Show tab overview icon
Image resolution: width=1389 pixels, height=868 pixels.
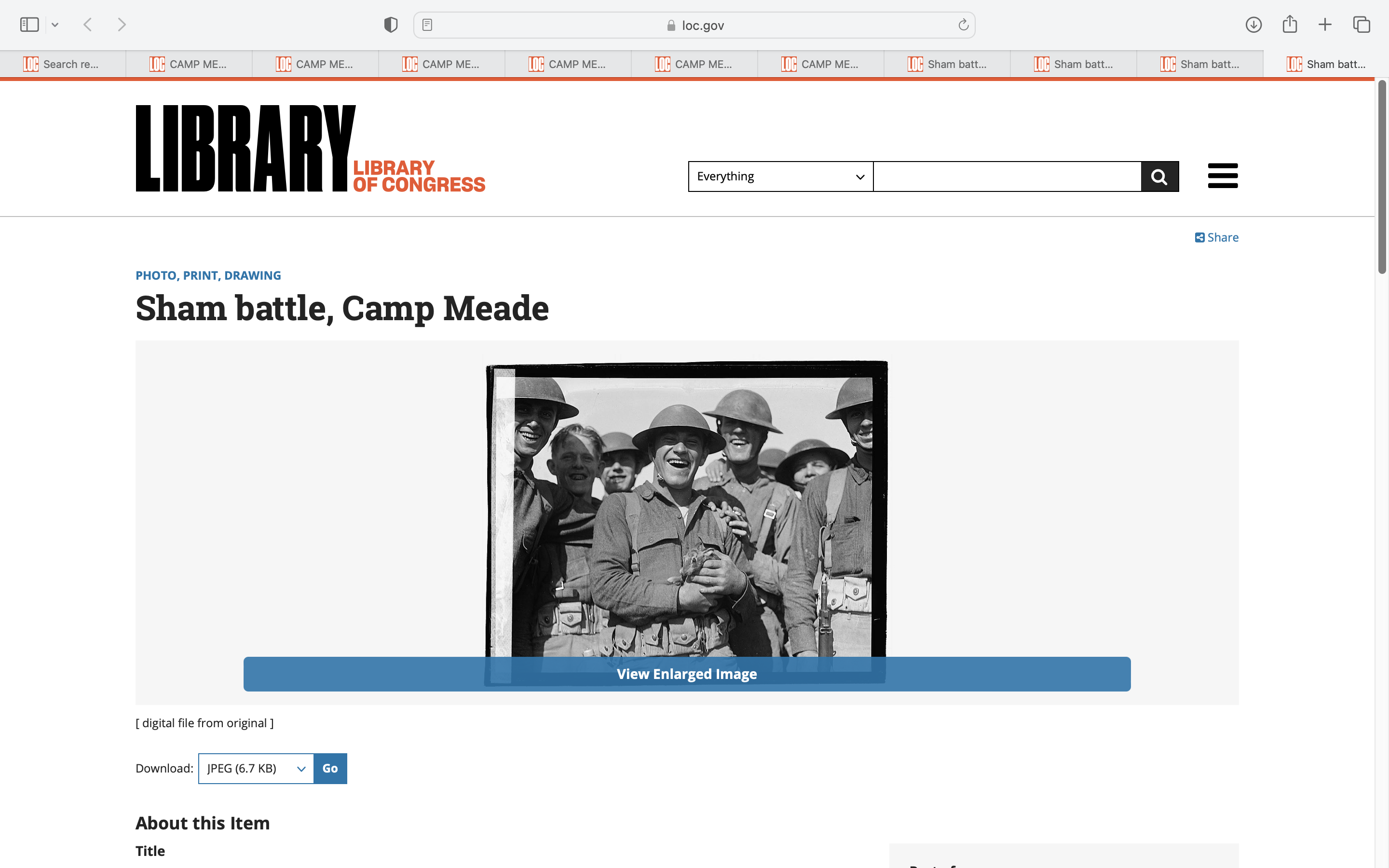pos(1362,25)
